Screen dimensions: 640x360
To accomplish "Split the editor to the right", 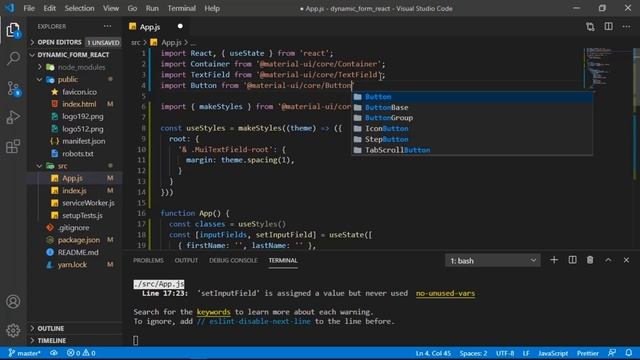I will [x=608, y=27].
